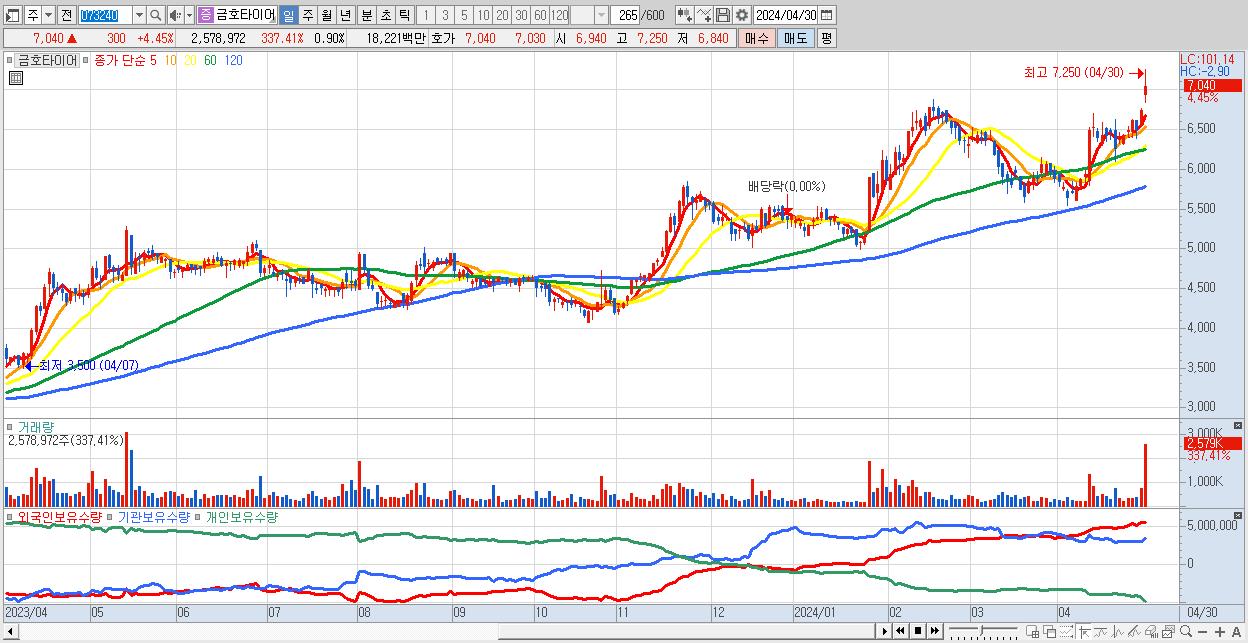Open the dropdown beside the speaker icon

point(189,15)
